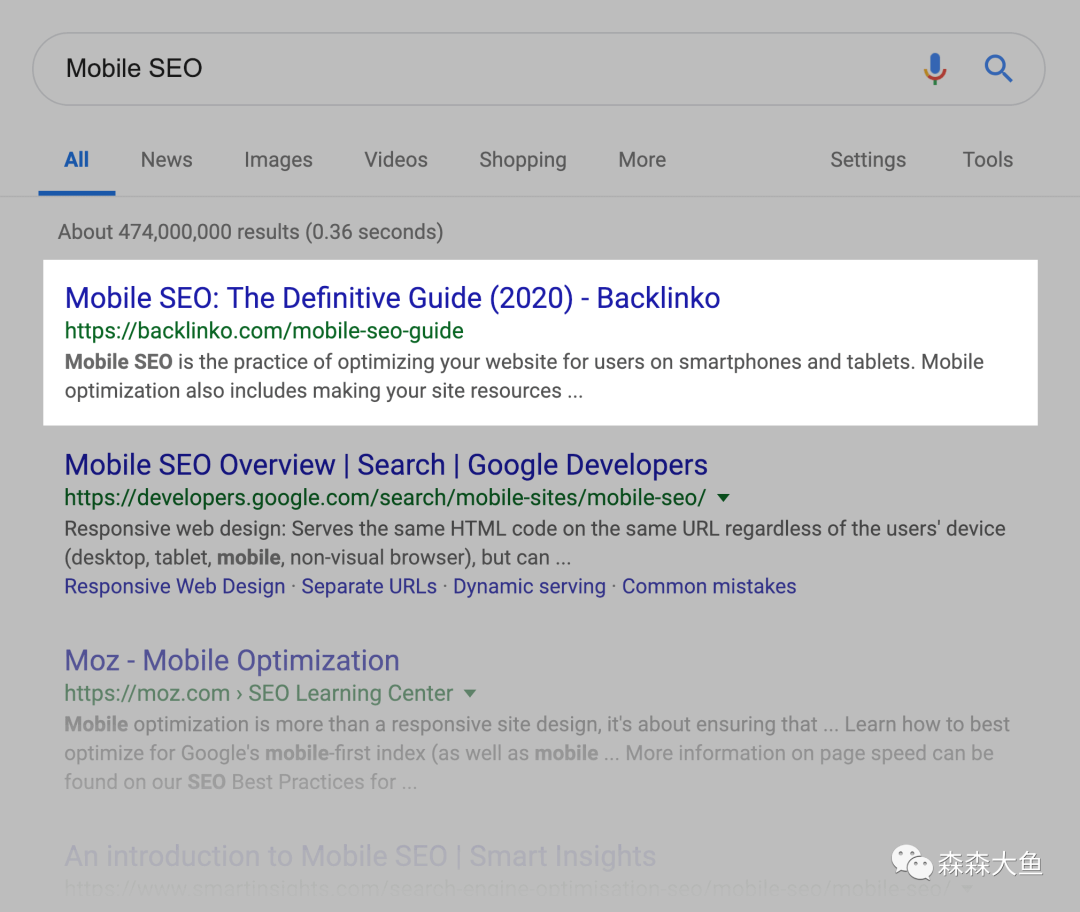This screenshot has height=912, width=1080.
Task: Open the Settings menu
Action: tap(867, 160)
